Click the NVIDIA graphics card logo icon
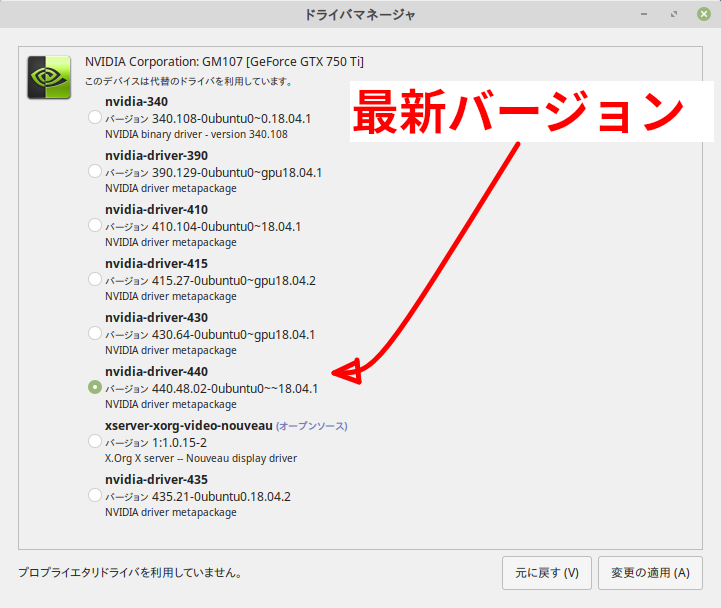 49,77
